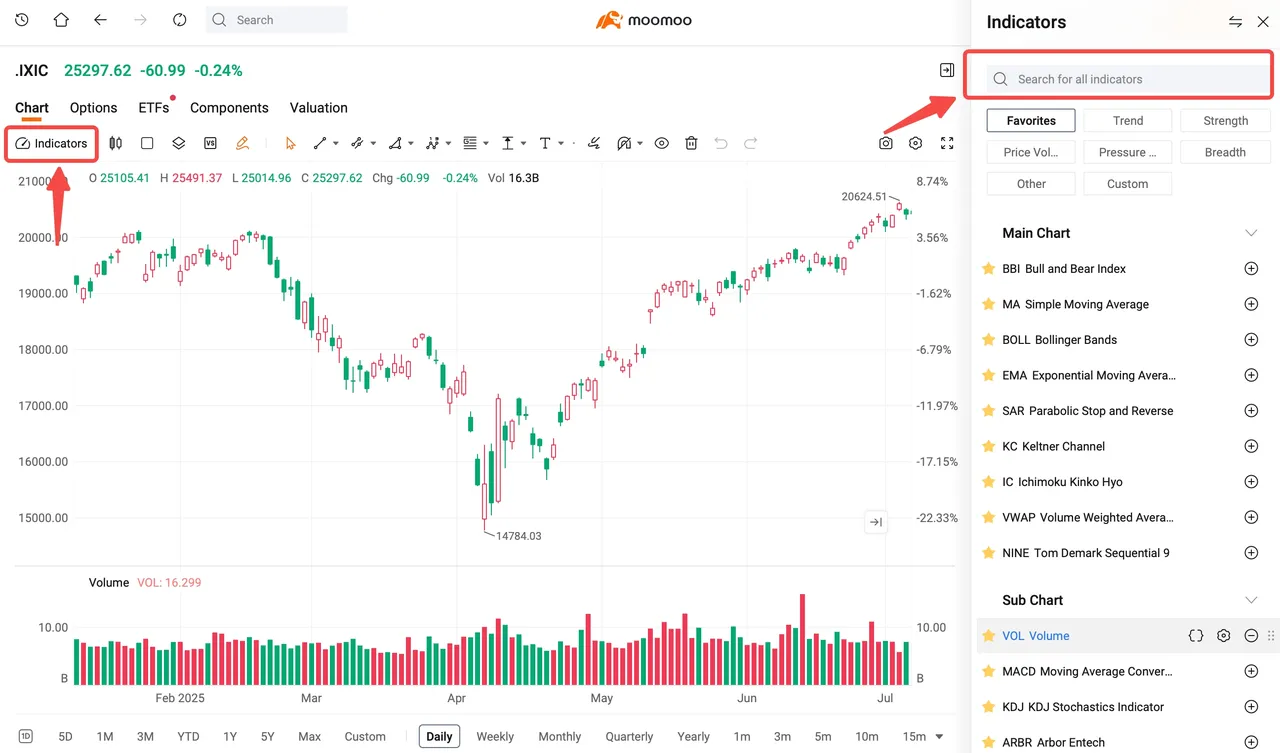This screenshot has width=1280, height=753.
Task: Click the VOL Volume code braces icon
Action: [x=1196, y=636]
